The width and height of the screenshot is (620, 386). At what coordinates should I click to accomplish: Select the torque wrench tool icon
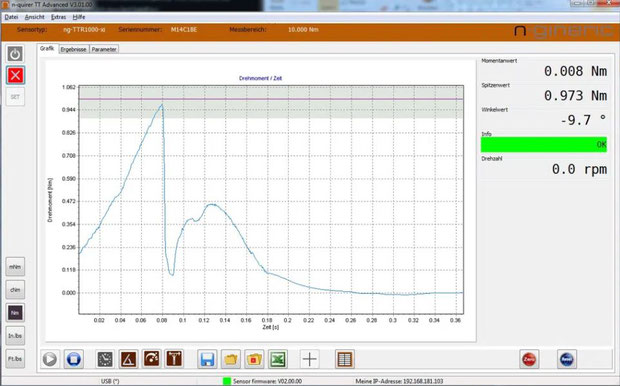click(174, 359)
